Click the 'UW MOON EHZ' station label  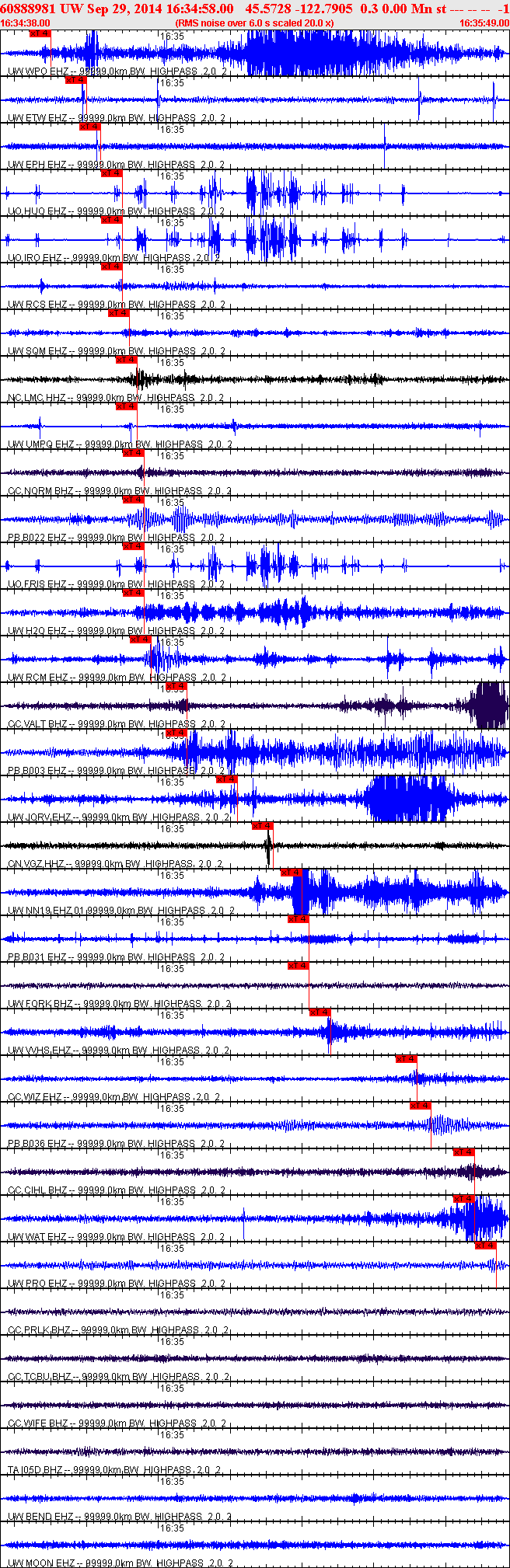tap(41, 1563)
